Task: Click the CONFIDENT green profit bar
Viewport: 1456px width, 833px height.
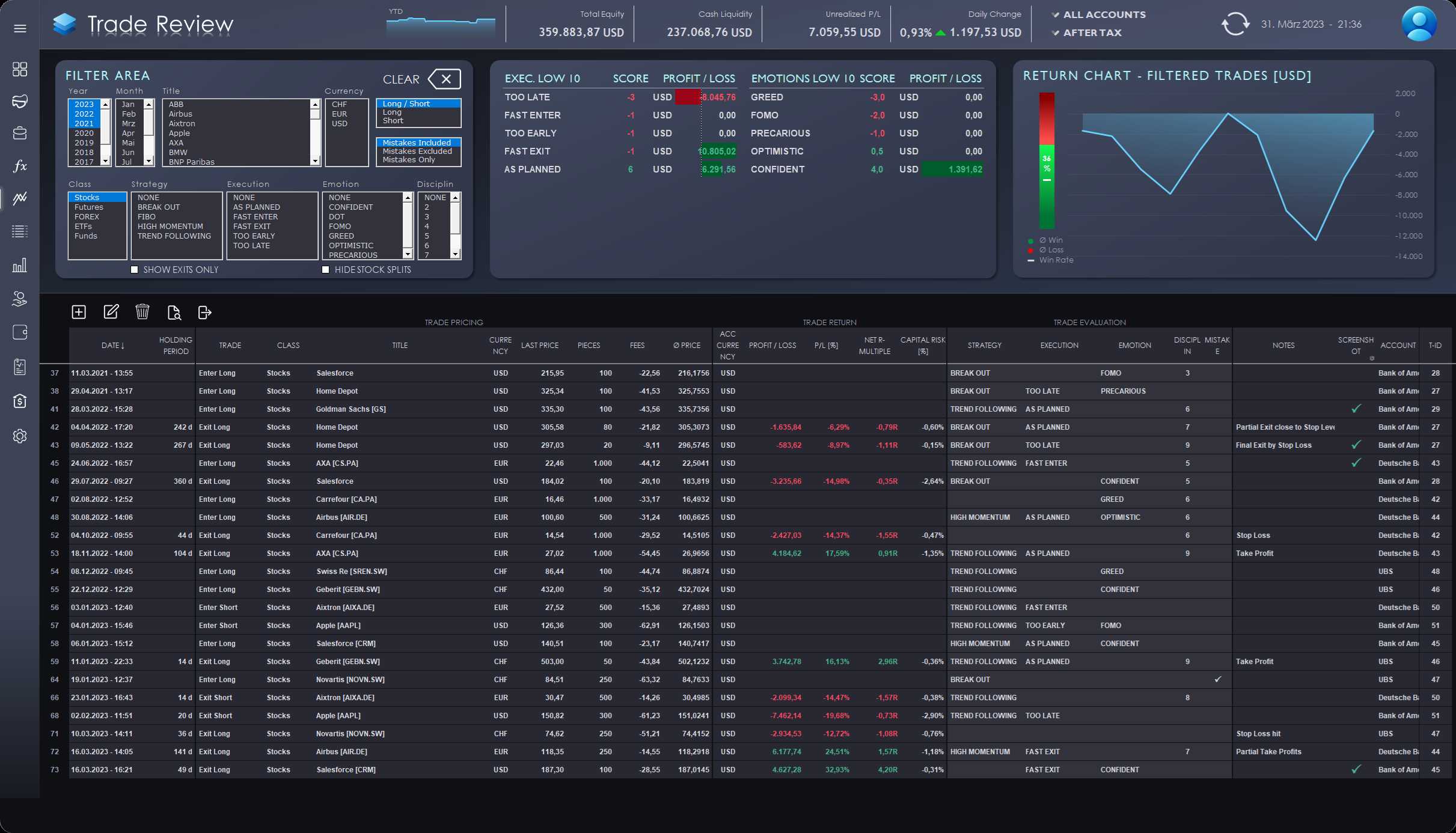Action: click(x=953, y=169)
